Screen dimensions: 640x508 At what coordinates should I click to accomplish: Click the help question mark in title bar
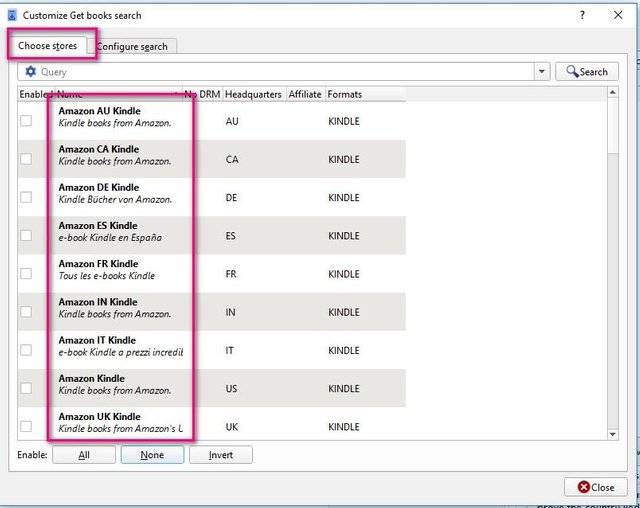[x=582, y=15]
